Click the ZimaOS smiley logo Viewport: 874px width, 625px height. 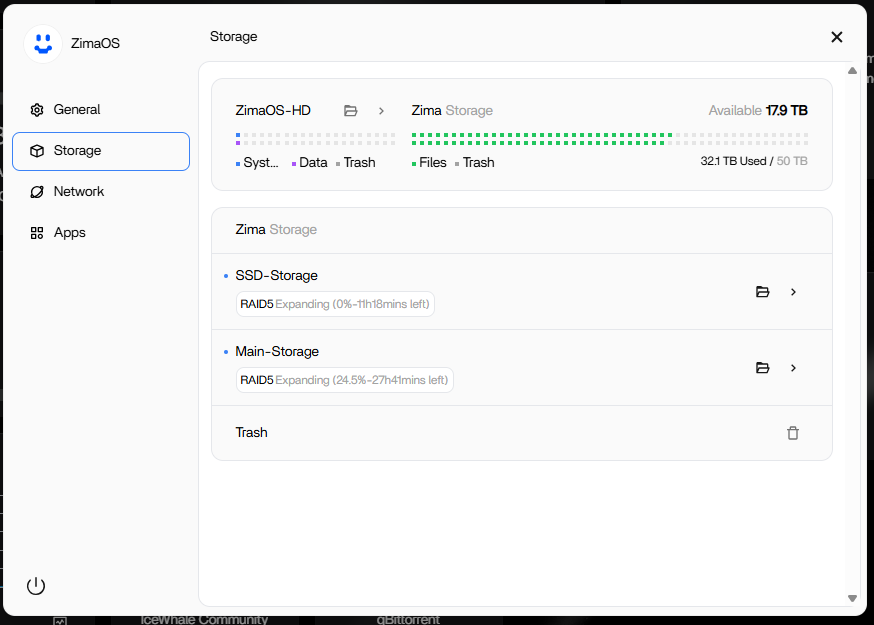click(43, 43)
